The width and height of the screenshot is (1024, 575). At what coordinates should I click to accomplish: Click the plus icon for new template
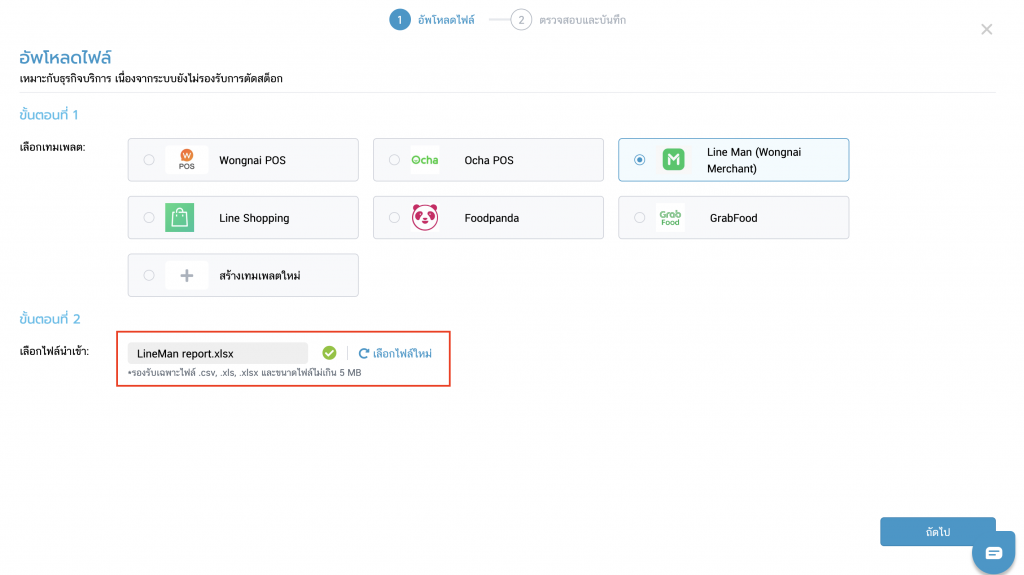pyautogui.click(x=187, y=275)
